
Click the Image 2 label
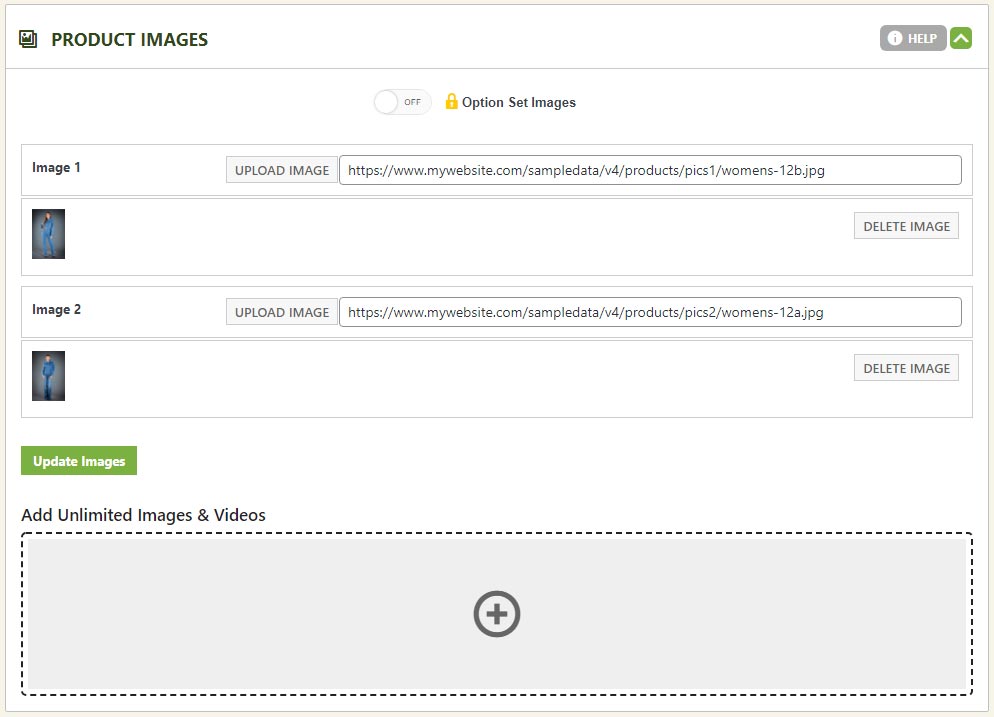pos(57,310)
